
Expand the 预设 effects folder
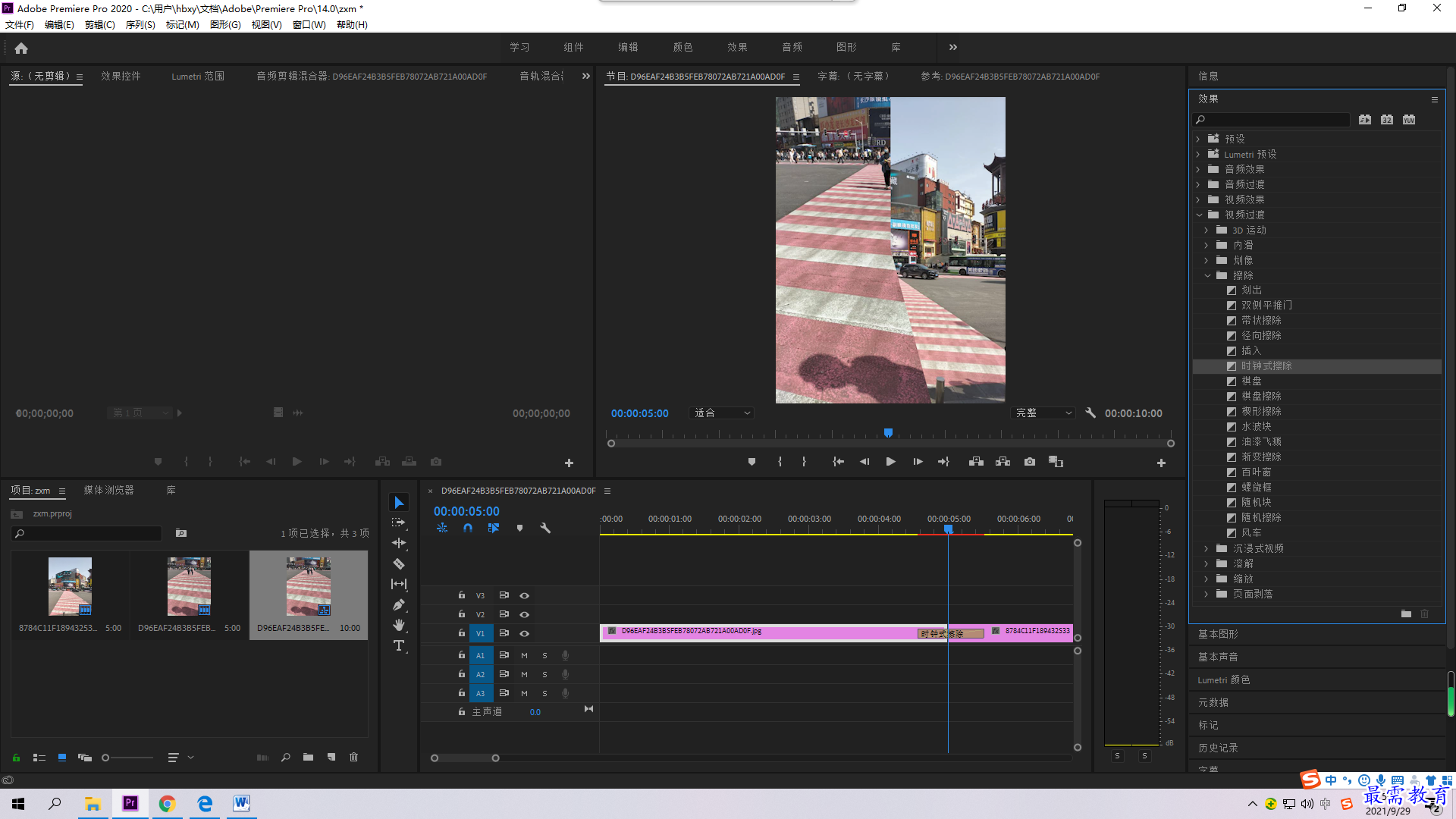pos(1198,139)
